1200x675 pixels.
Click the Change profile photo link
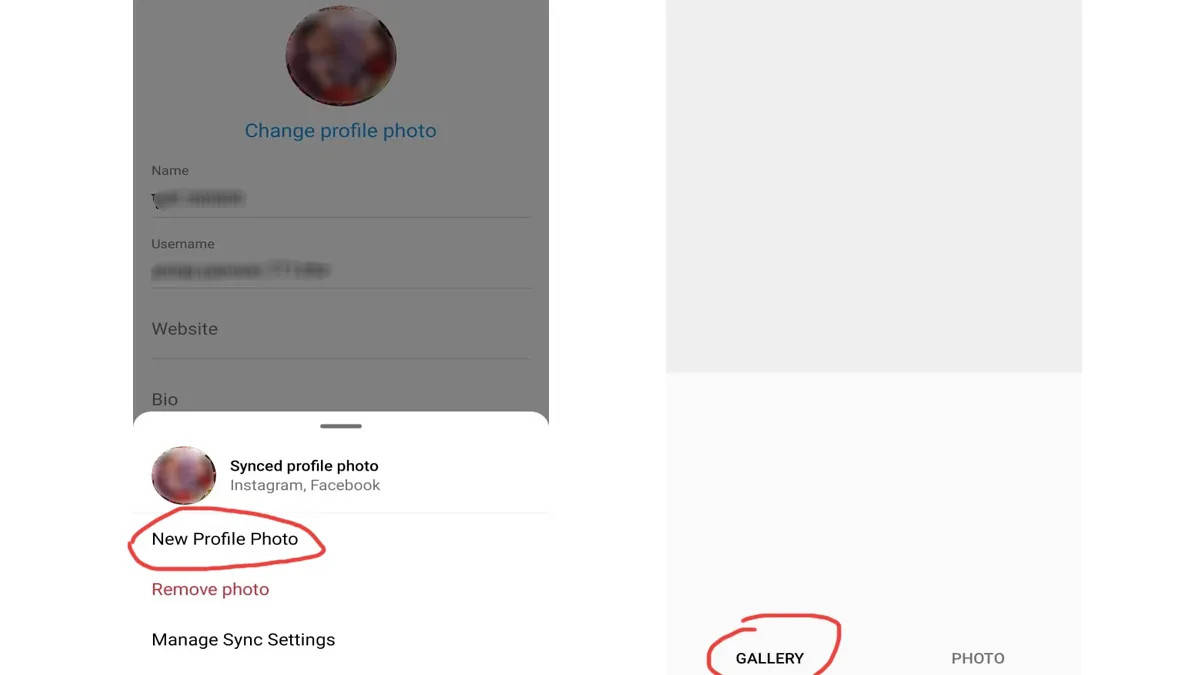coord(341,131)
